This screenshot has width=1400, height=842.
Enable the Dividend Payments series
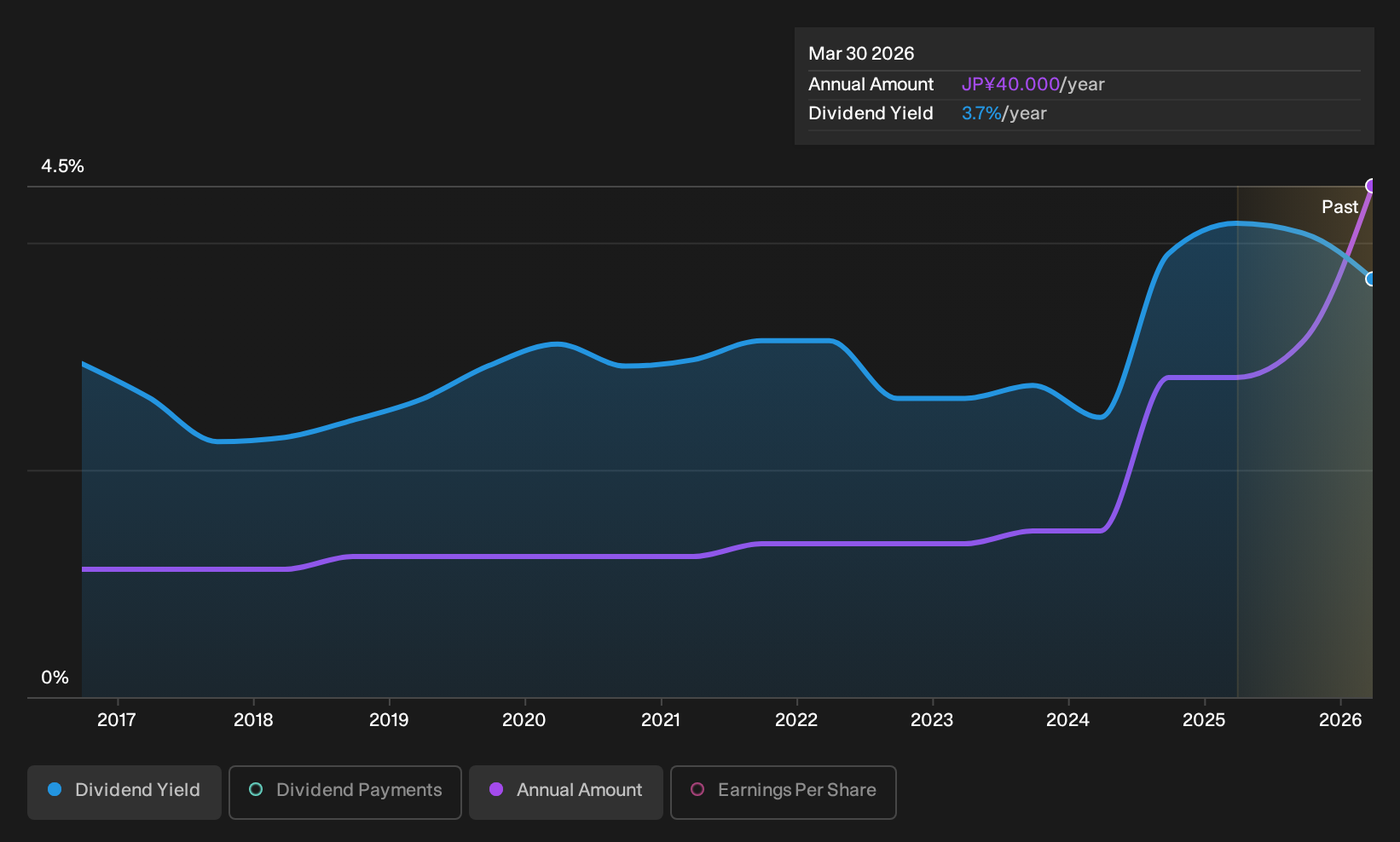click(345, 792)
